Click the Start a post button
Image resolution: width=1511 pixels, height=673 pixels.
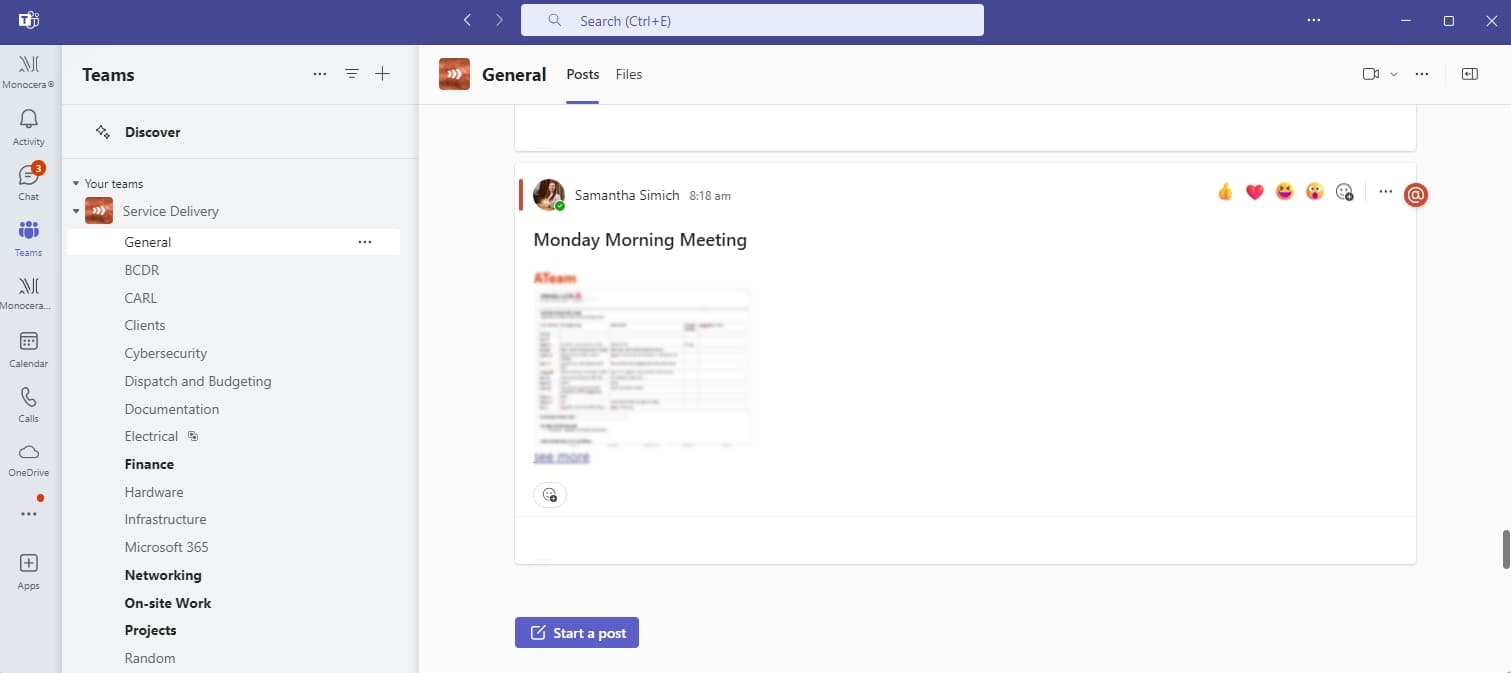coord(577,633)
